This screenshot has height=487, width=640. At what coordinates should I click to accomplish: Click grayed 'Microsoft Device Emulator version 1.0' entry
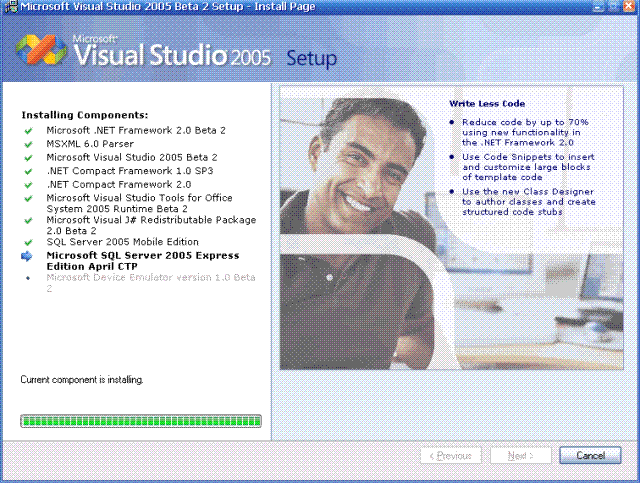[x=151, y=283]
